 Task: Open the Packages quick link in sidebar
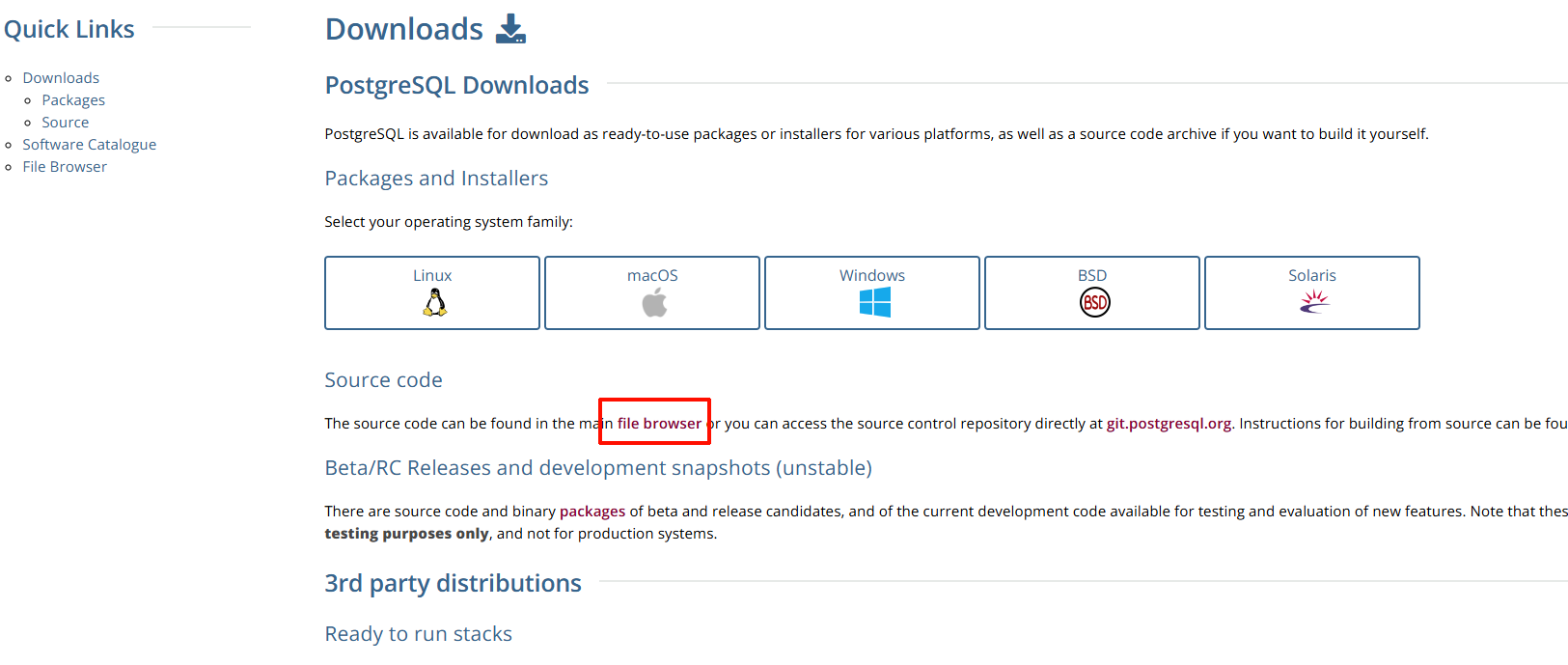click(x=73, y=99)
